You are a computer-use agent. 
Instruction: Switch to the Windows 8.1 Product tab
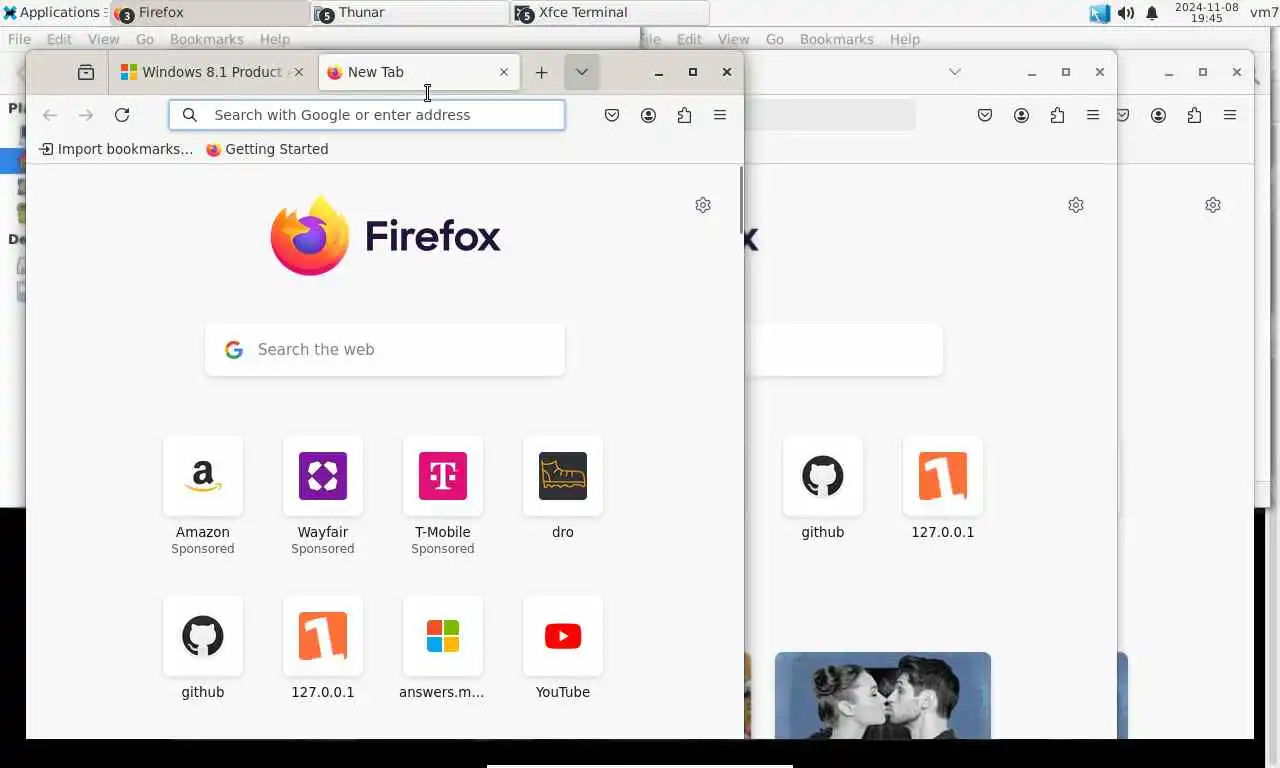click(x=212, y=72)
